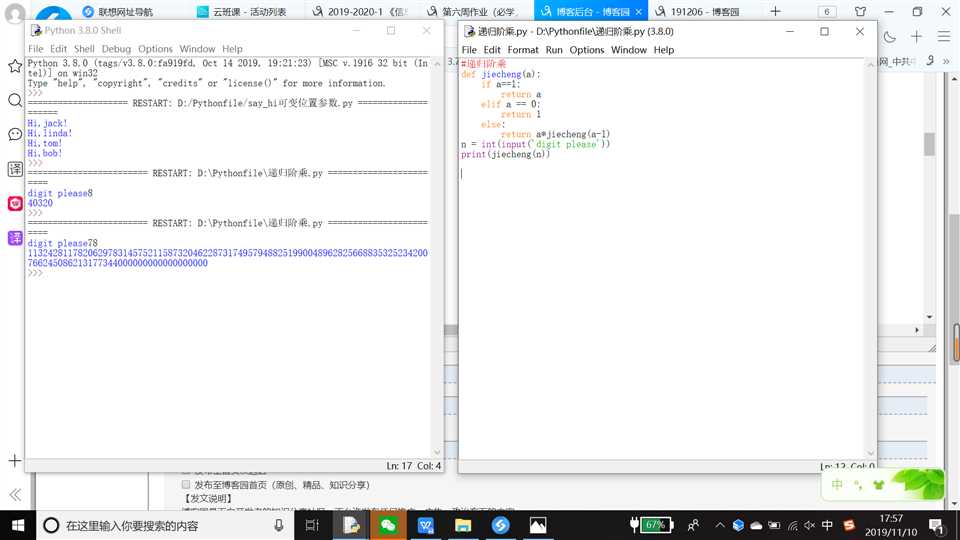The width and height of the screenshot is (960, 540).
Task: Open Edit menu in 递归阶乘.py editor
Action: (492, 50)
